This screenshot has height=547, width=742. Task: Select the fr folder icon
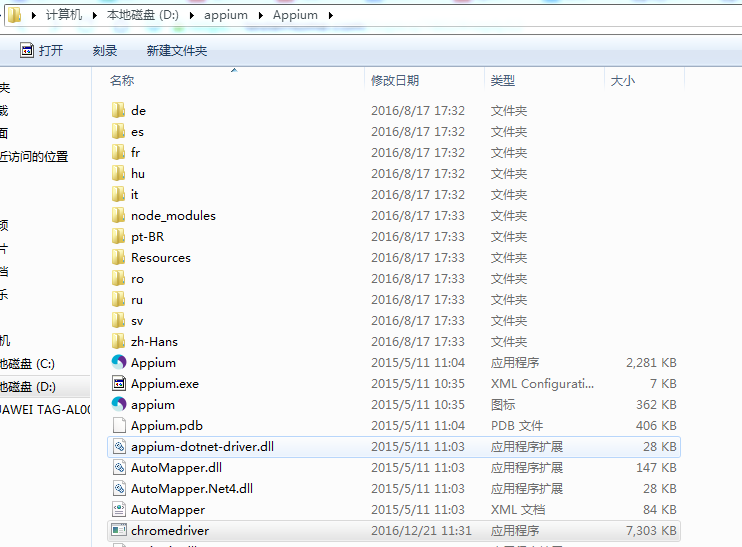pyautogui.click(x=118, y=152)
